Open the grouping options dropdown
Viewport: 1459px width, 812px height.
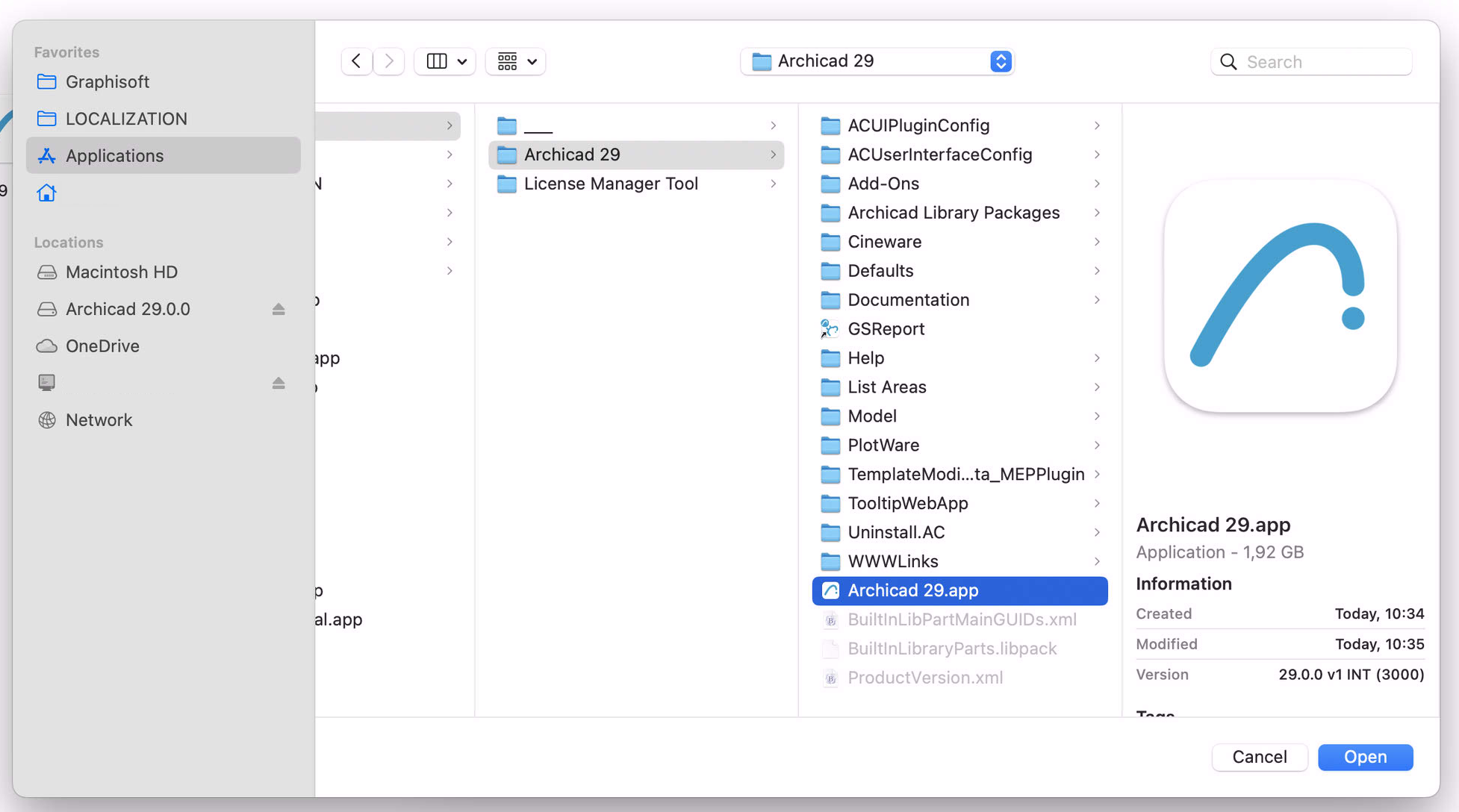tap(516, 61)
